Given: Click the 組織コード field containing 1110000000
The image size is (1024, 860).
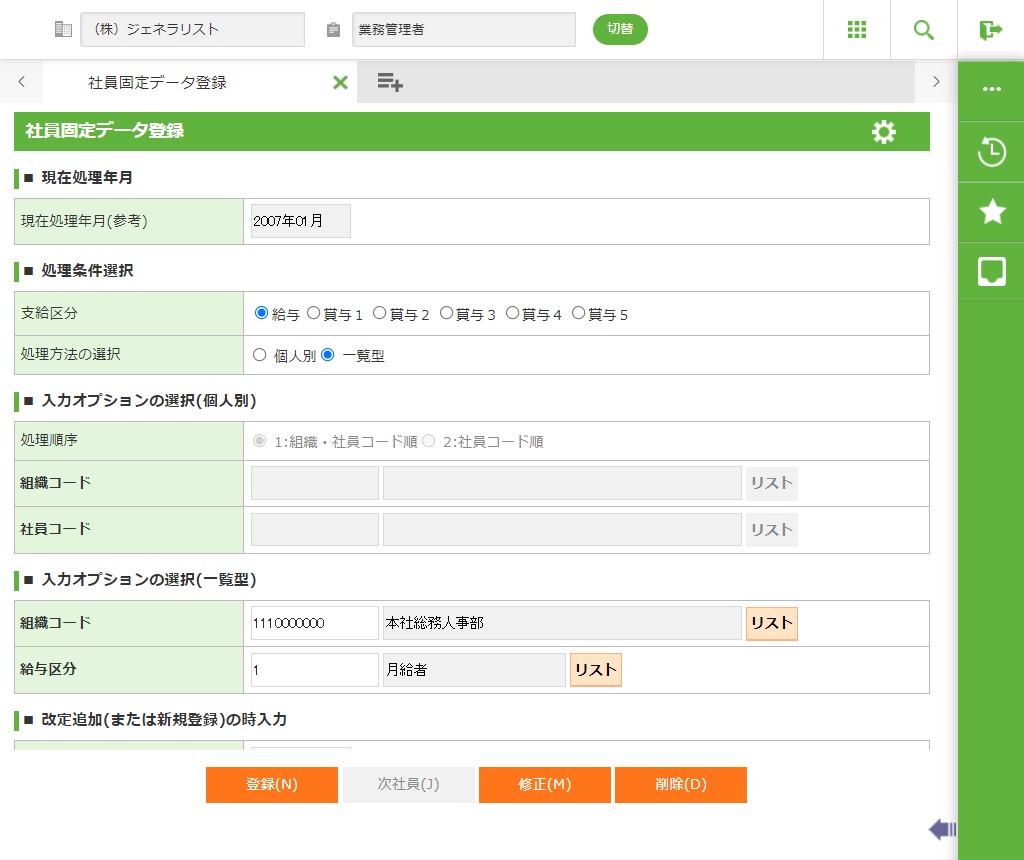Looking at the screenshot, I should [314, 623].
